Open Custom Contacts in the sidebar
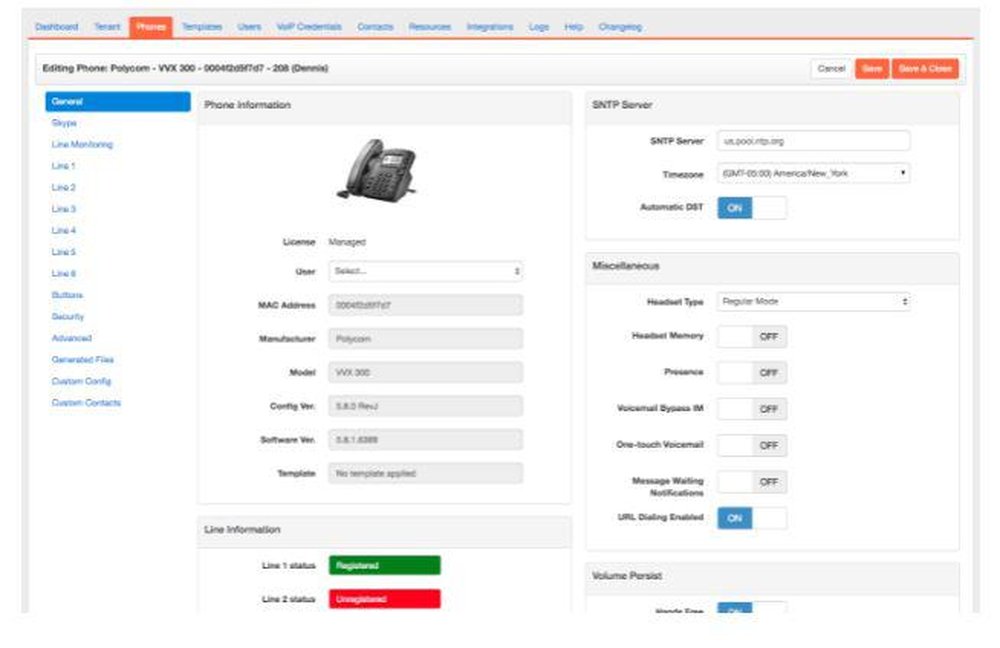Image resolution: width=1000 pixels, height=648 pixels. [x=86, y=403]
